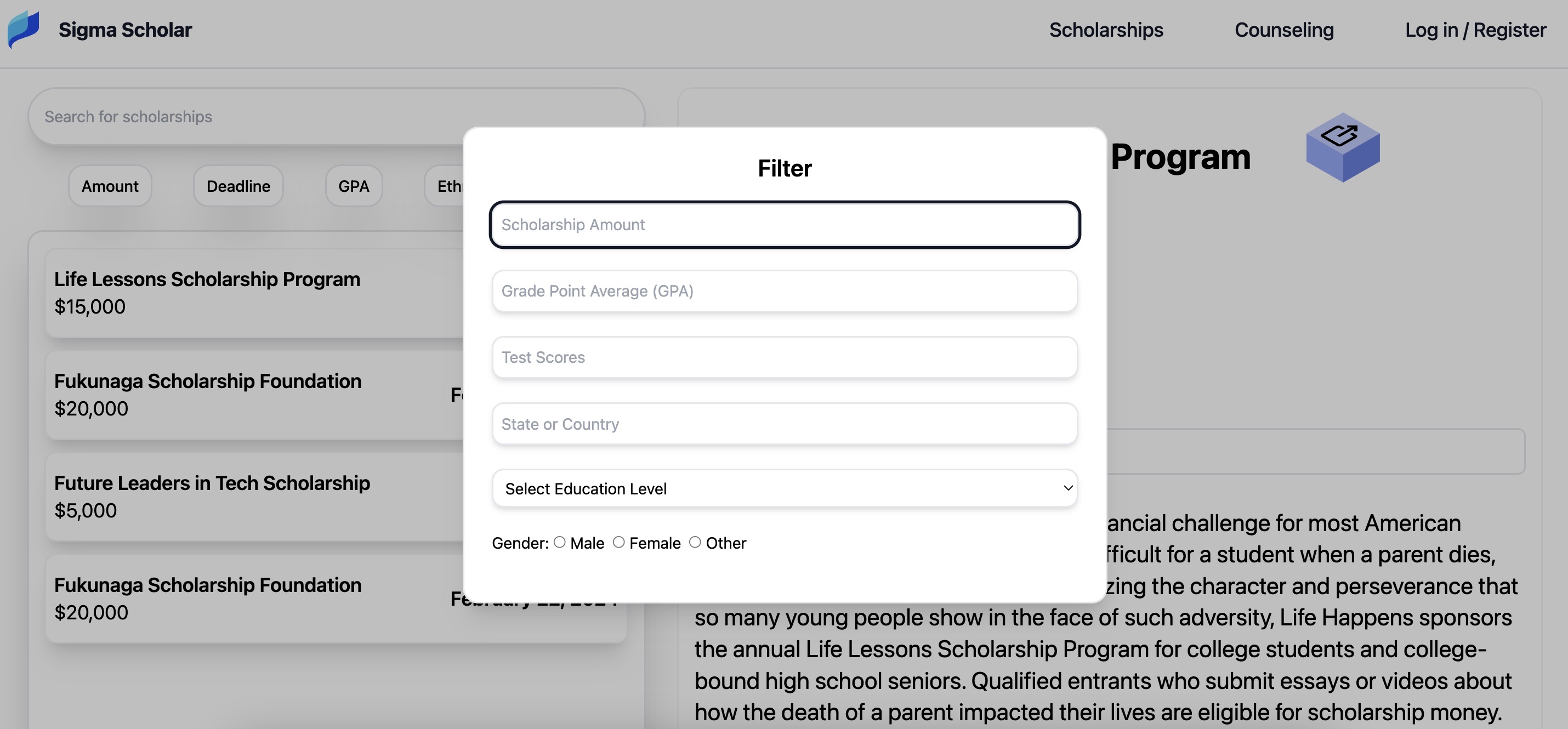This screenshot has width=1568, height=729.
Task: Select the Female gender option
Action: [x=619, y=542]
